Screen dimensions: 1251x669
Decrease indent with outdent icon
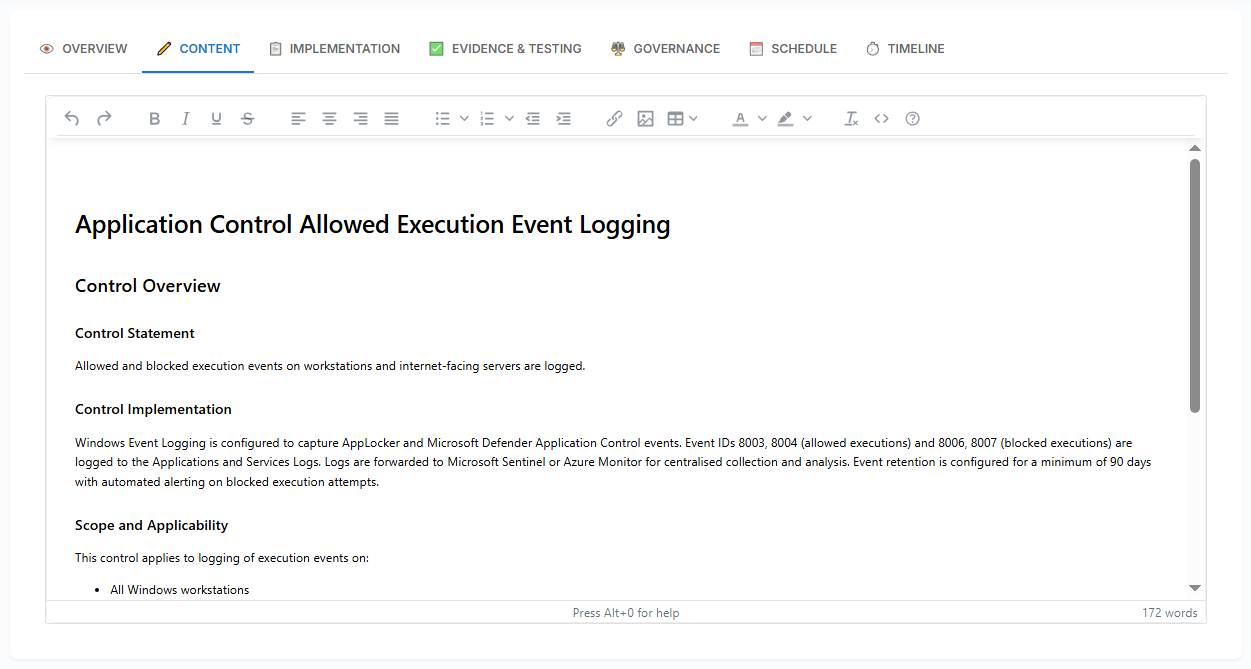pyautogui.click(x=533, y=118)
